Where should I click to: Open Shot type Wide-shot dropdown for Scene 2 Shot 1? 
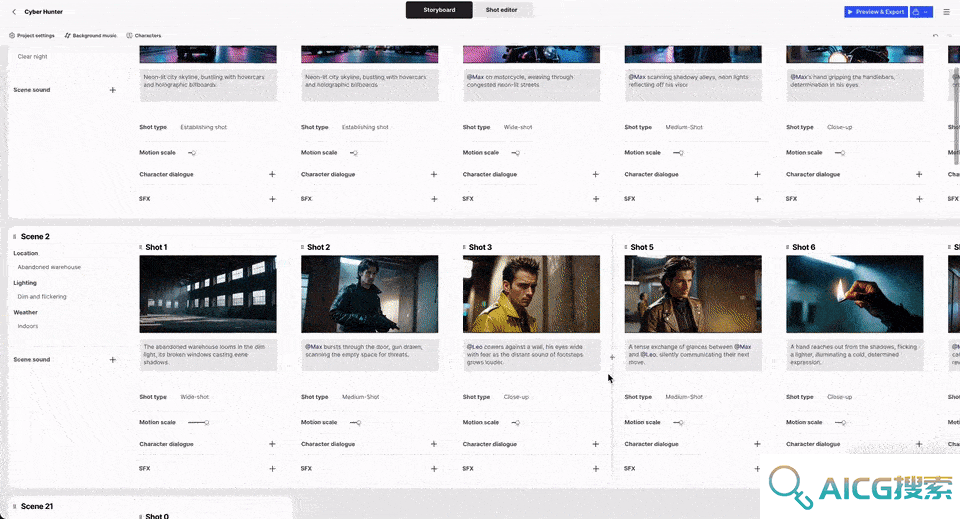click(195, 397)
